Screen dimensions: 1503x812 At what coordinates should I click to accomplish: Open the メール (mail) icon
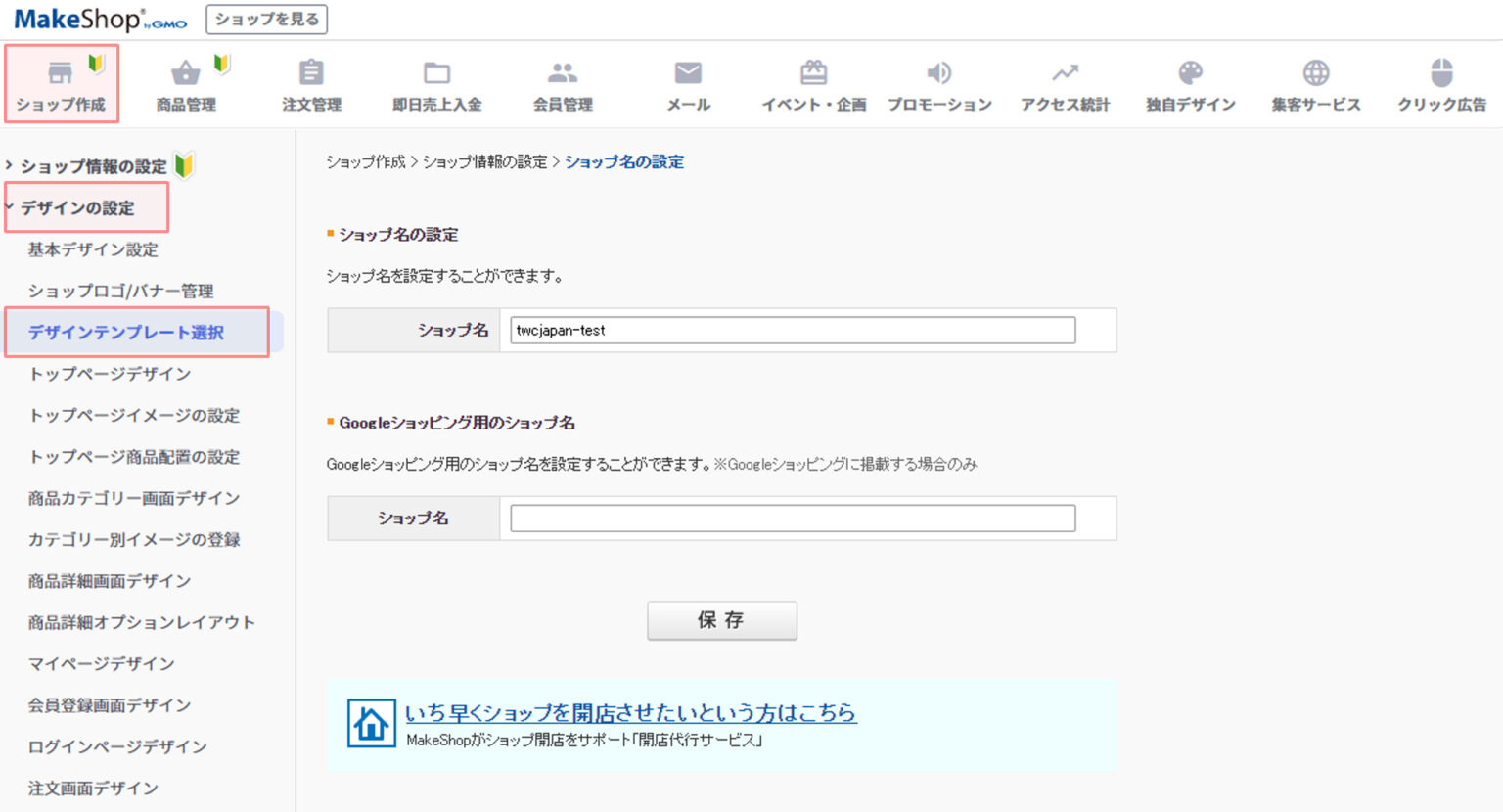[x=688, y=83]
